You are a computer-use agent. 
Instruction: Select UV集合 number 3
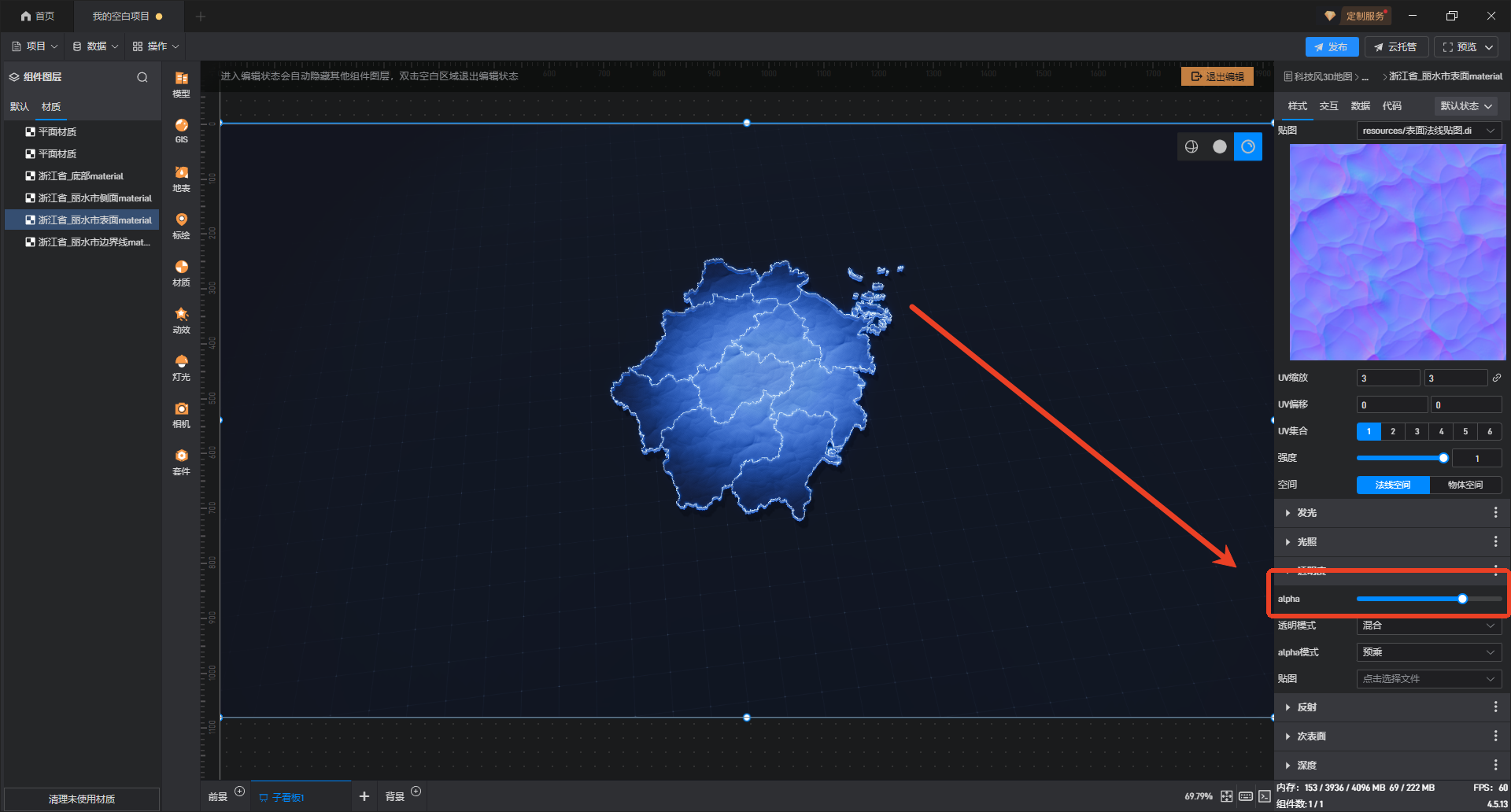(1417, 431)
